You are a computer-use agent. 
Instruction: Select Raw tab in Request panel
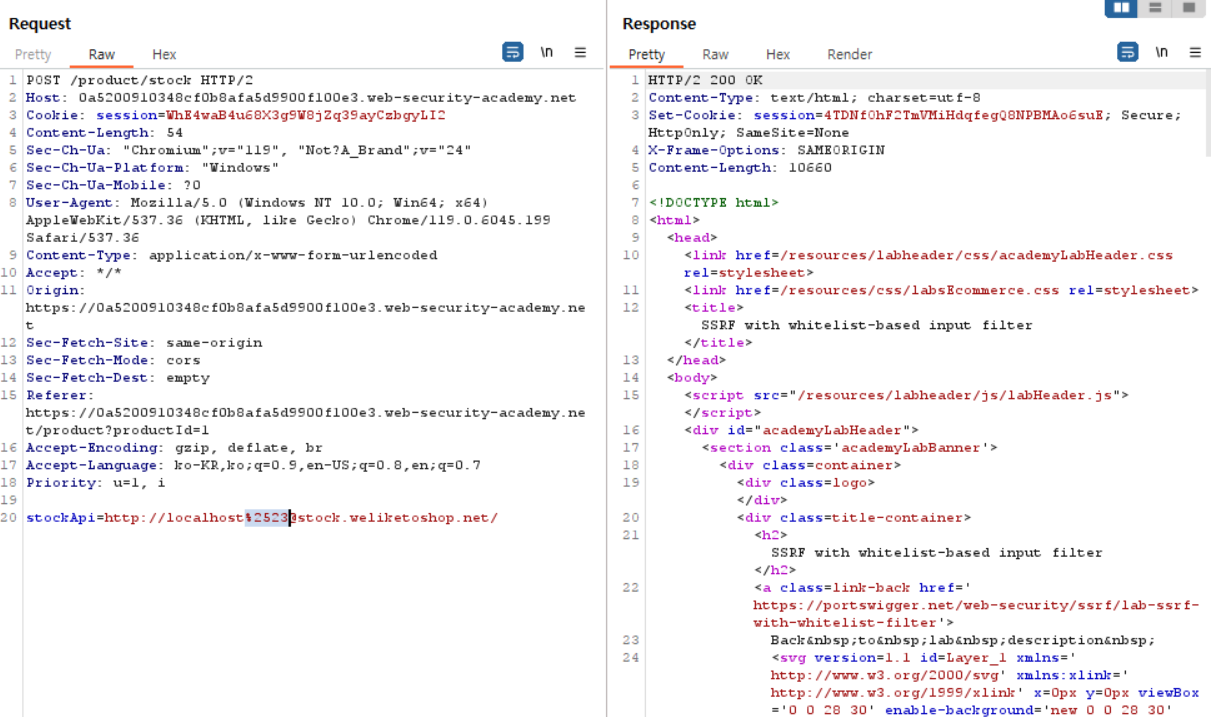pos(102,55)
